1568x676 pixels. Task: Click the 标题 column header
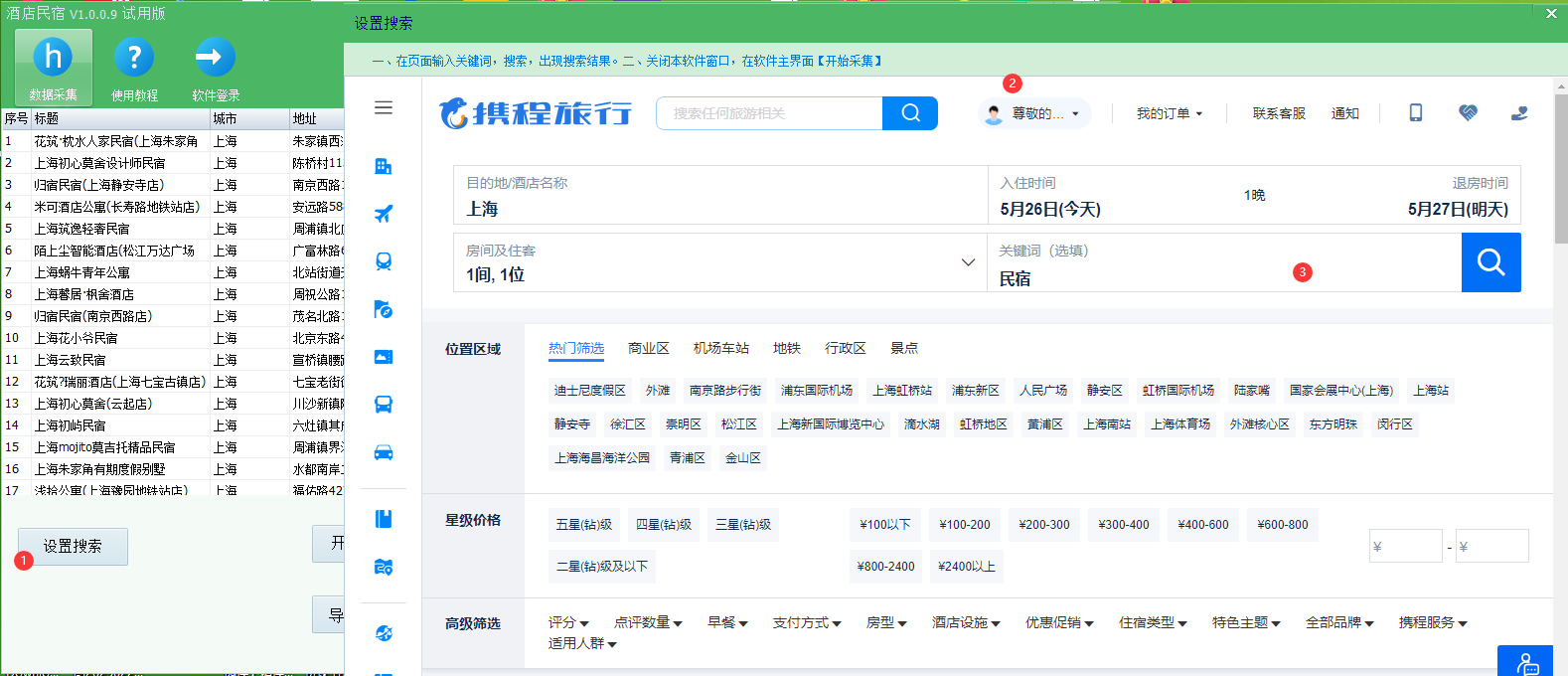121,118
